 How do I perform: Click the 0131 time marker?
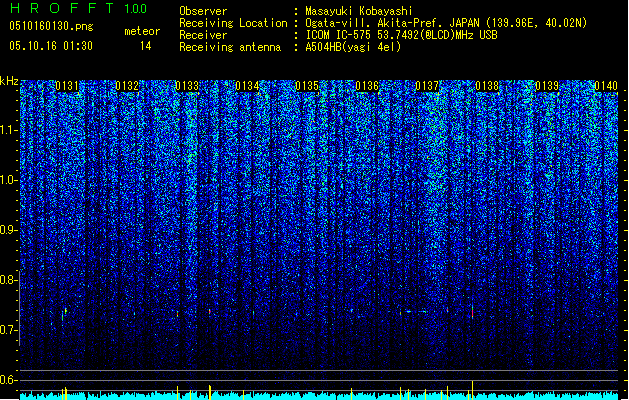(x=67, y=86)
